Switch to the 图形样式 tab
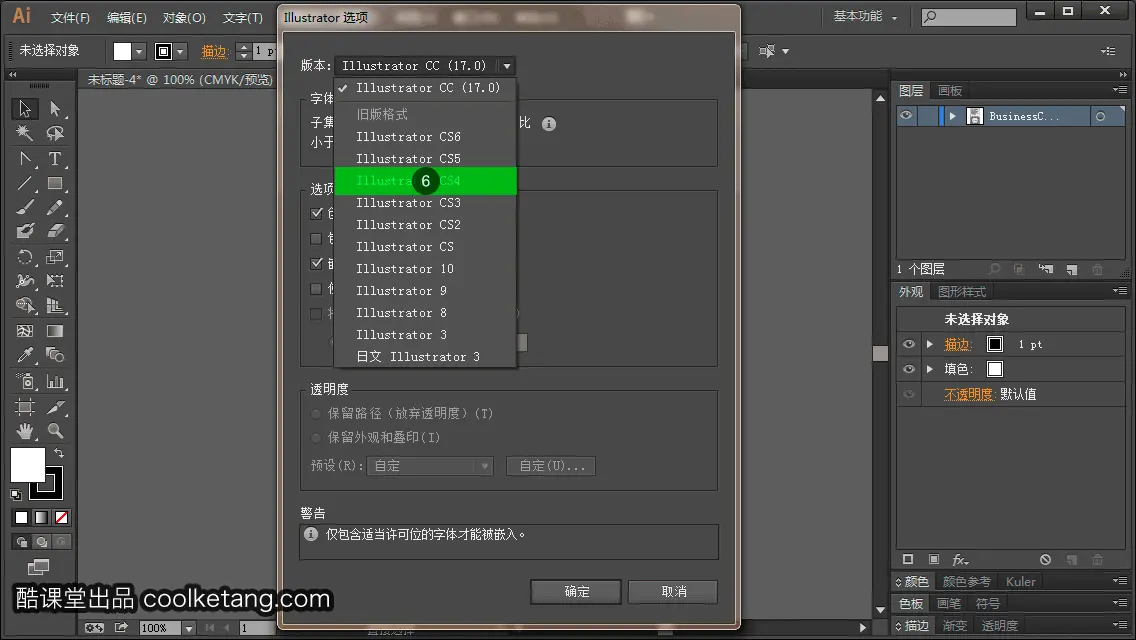 [961, 291]
